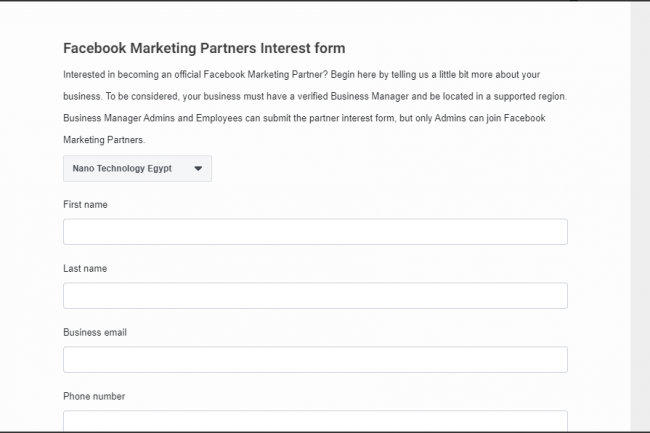
Task: Click the Facebook Marketing Partners Interest form heading
Action: 204,48
